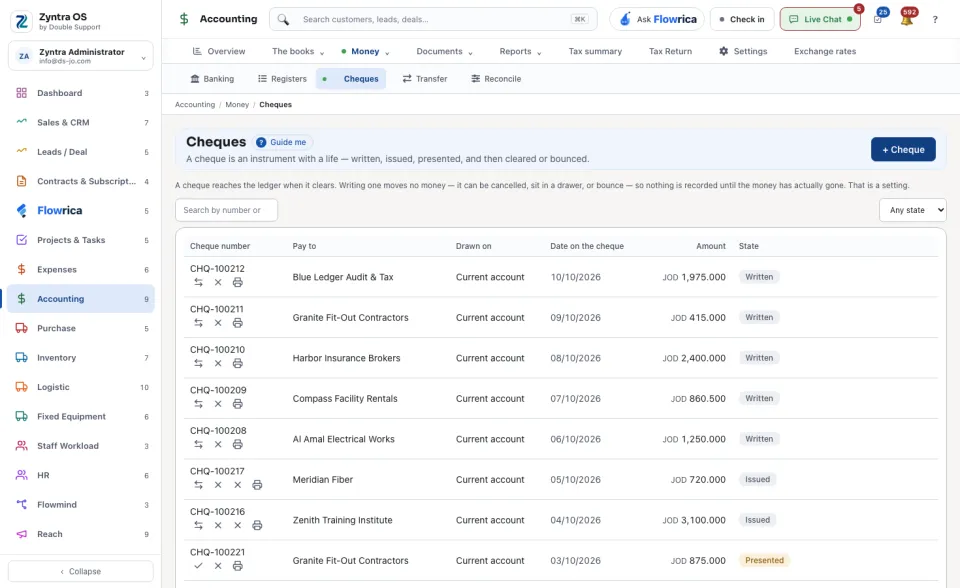Click the question mark help icon
This screenshot has width=960, height=588.
(x=935, y=20)
